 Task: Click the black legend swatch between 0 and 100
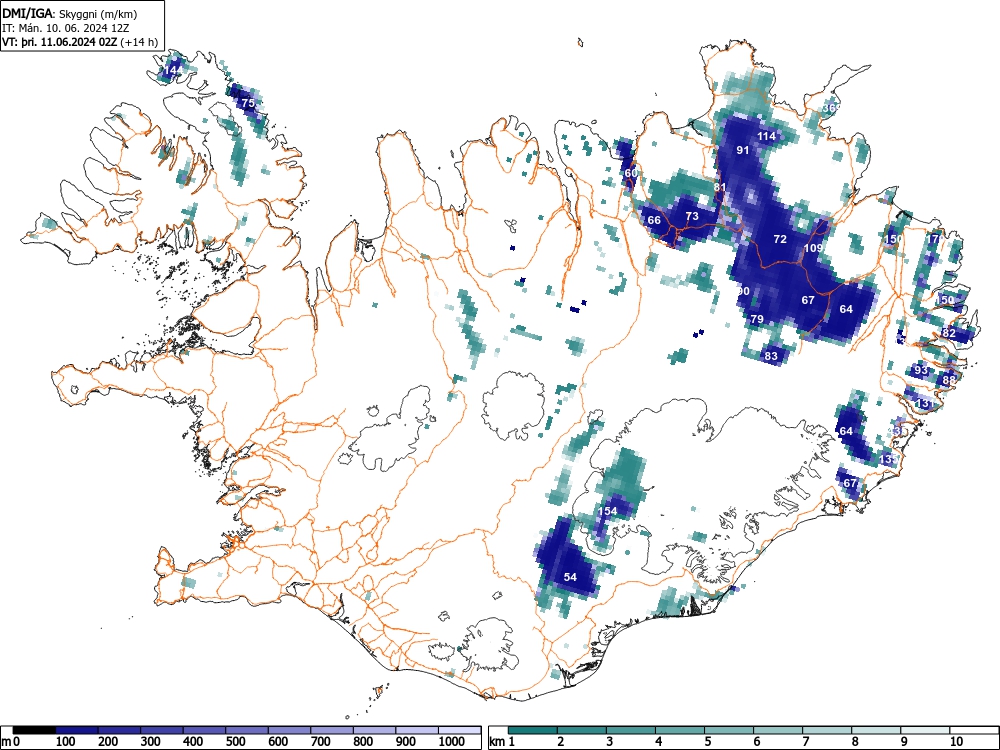(34, 730)
